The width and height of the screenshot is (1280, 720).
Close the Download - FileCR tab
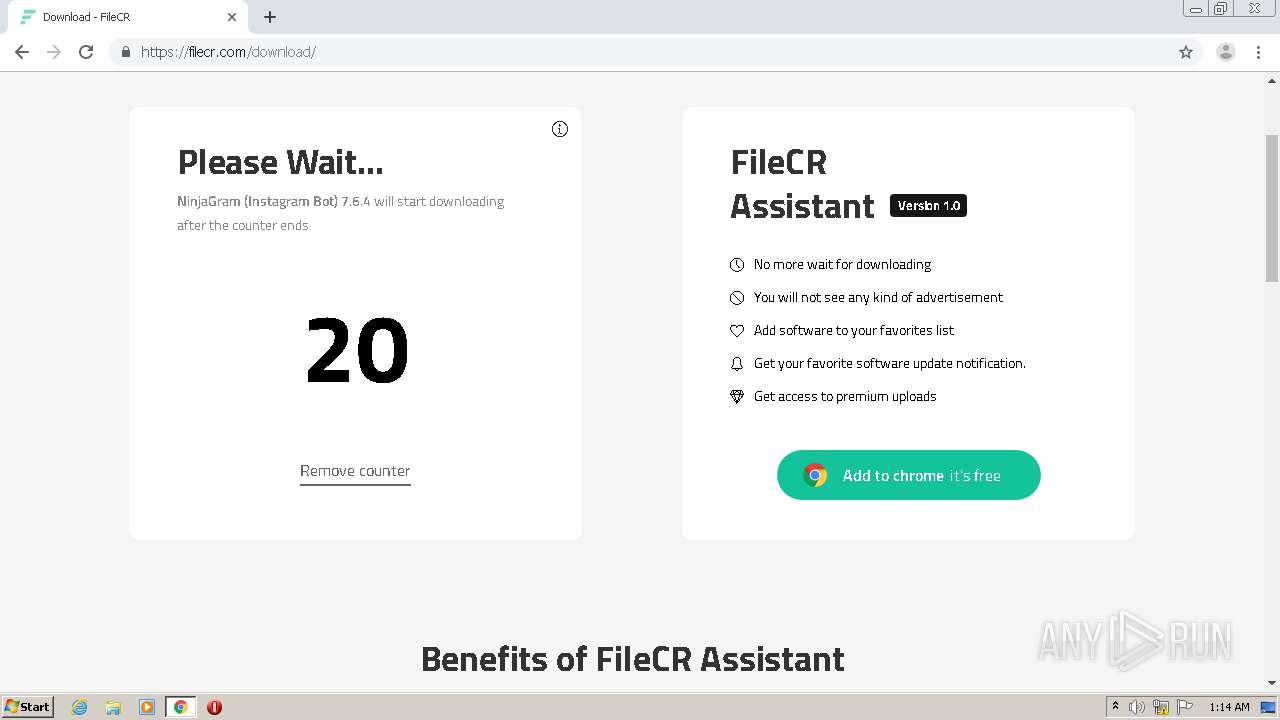[x=232, y=17]
